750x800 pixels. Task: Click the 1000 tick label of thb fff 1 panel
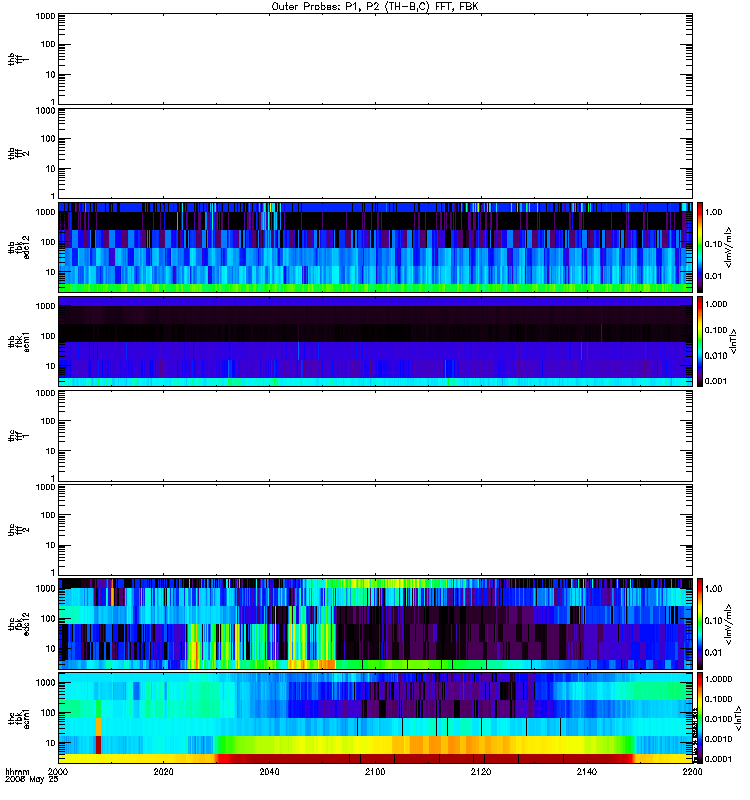pos(45,16)
